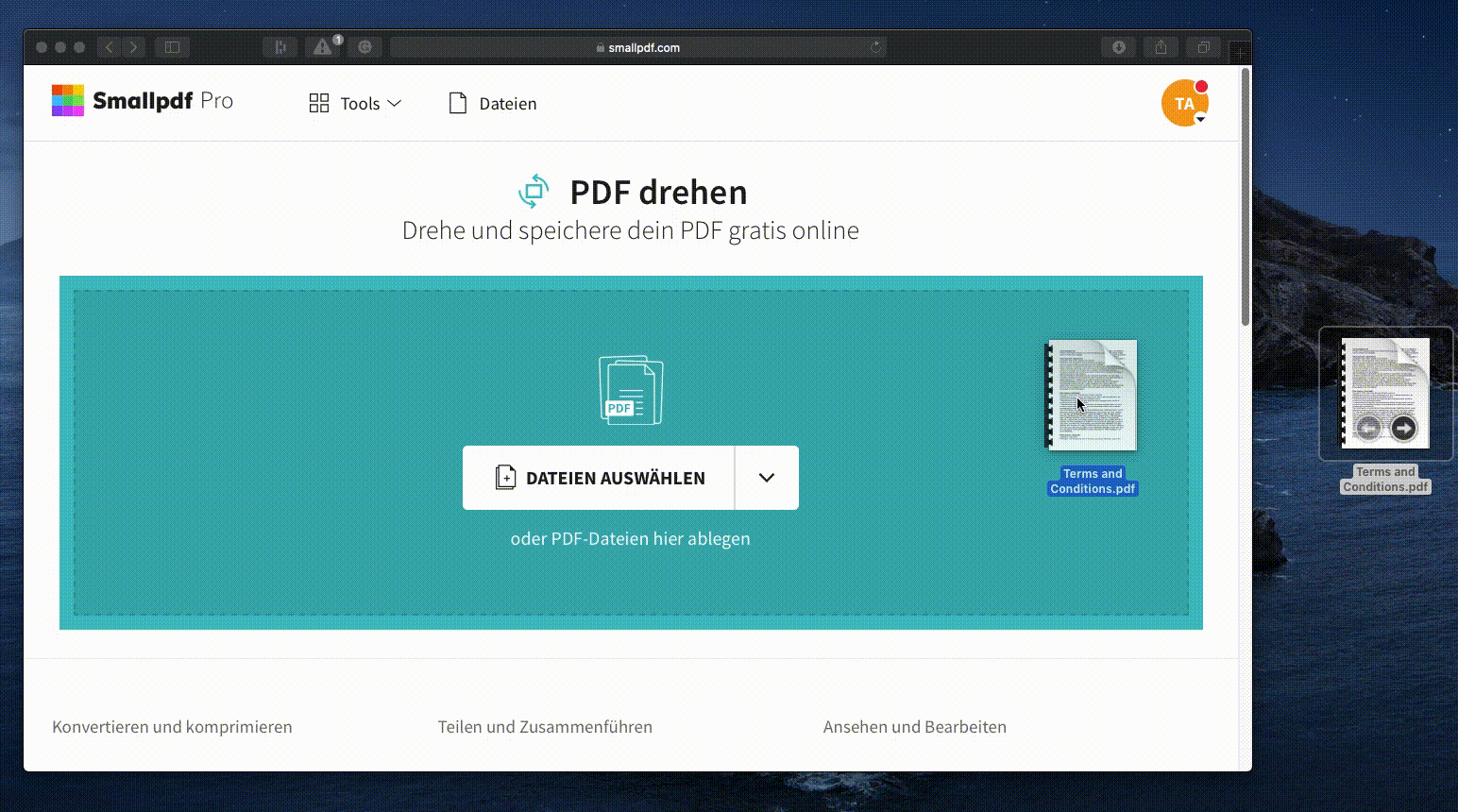
Task: Click the next page arrow on desktop PDF icon
Action: pos(1403,429)
